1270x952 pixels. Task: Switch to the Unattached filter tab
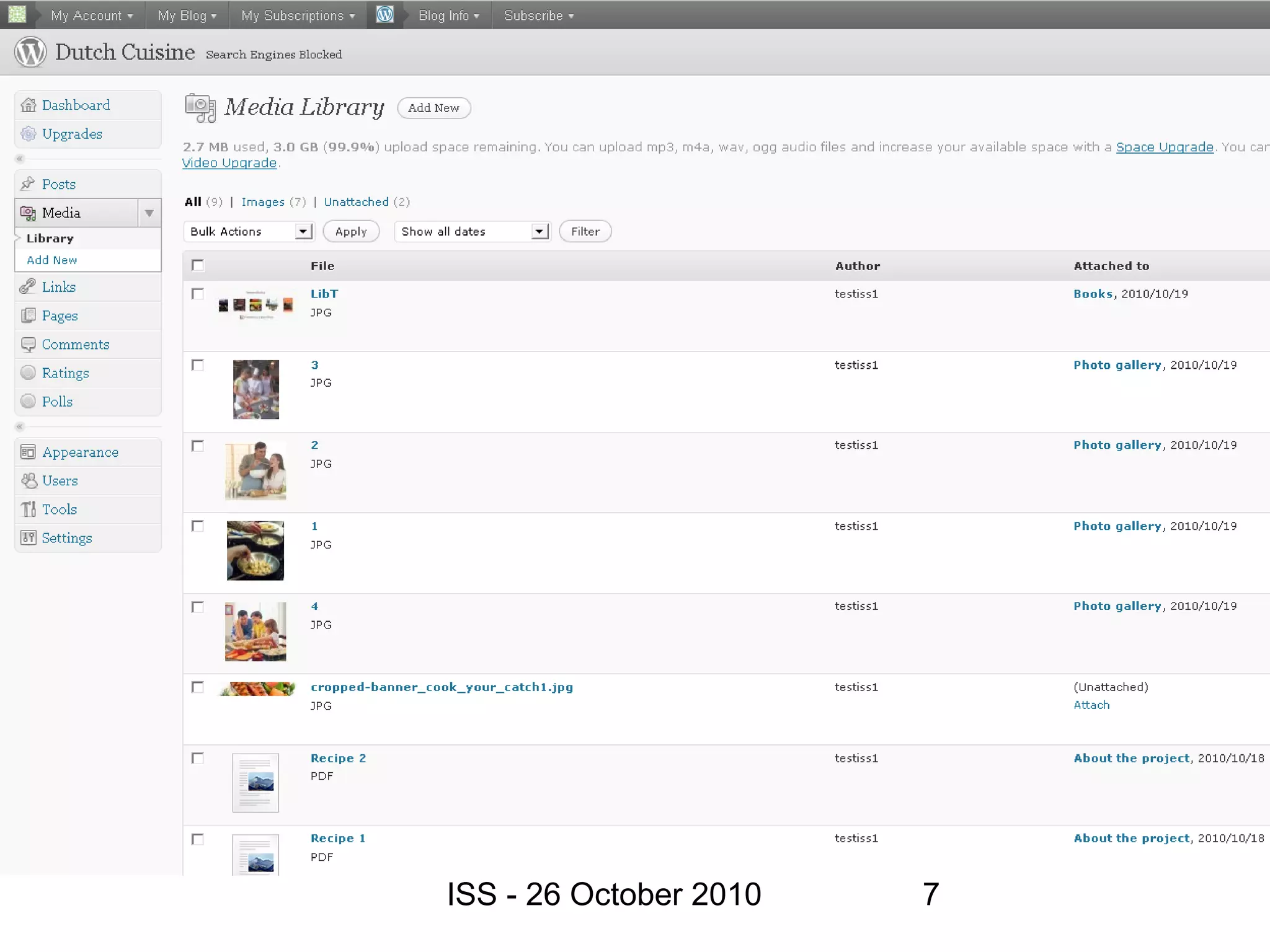(x=356, y=202)
